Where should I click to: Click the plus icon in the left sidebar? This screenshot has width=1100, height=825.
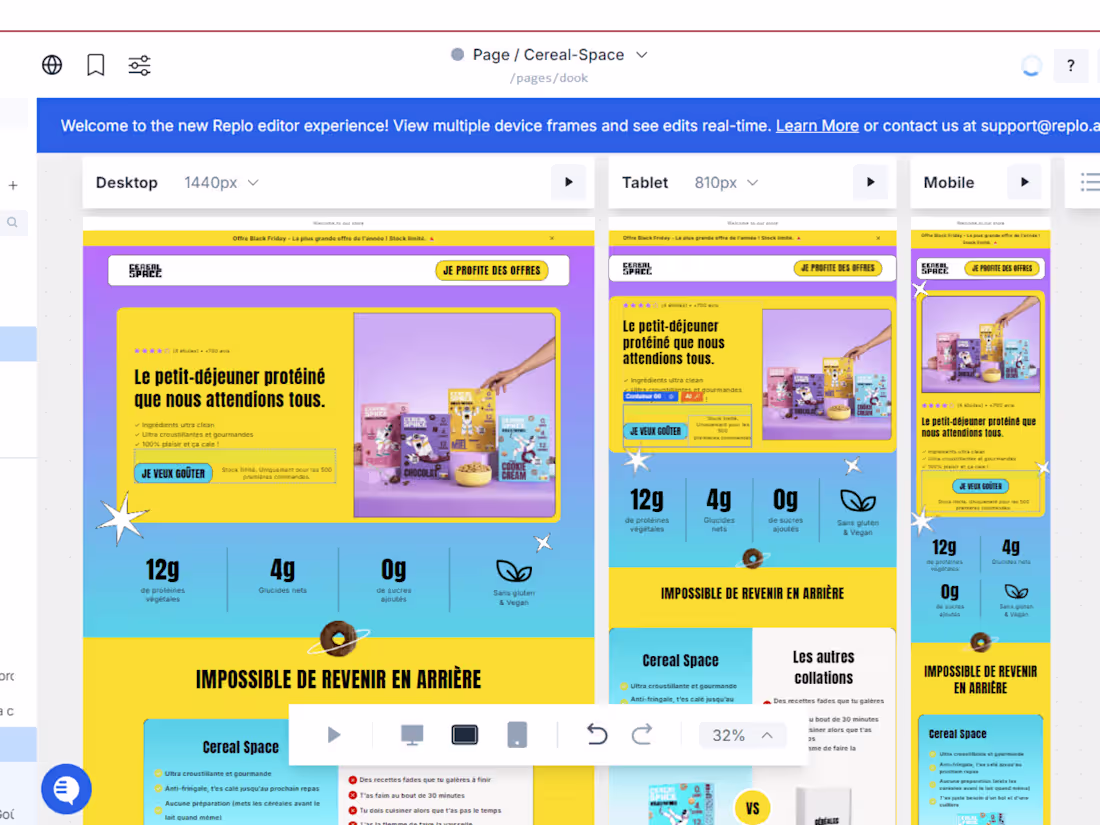click(x=13, y=185)
